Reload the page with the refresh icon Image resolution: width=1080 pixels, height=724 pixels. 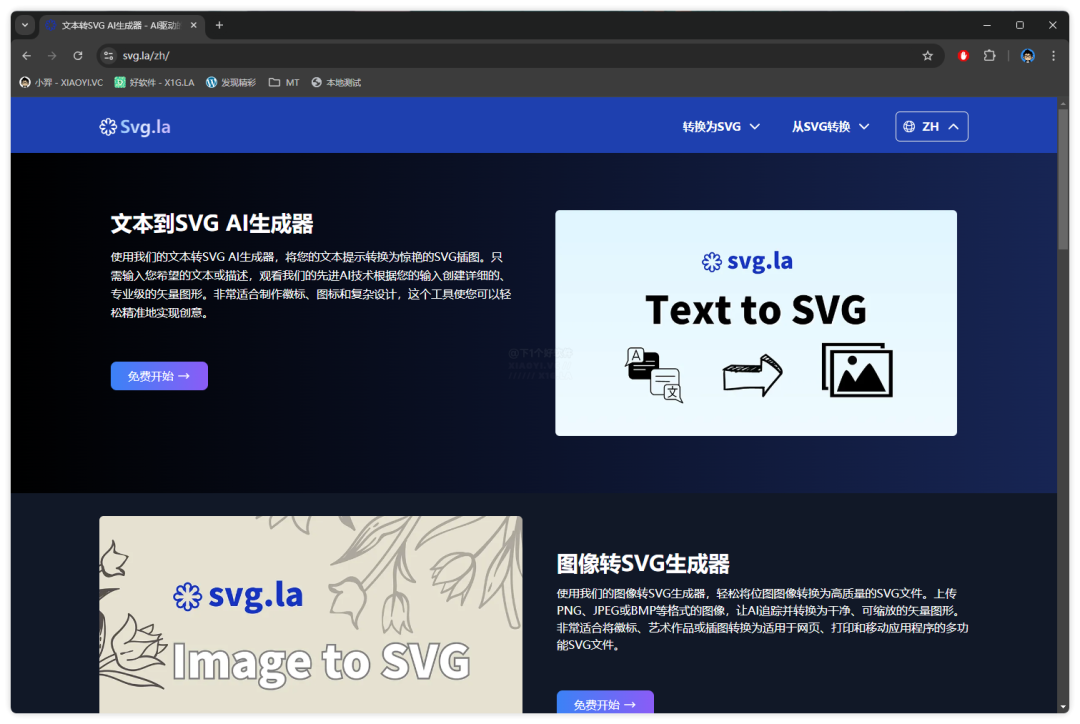(78, 56)
